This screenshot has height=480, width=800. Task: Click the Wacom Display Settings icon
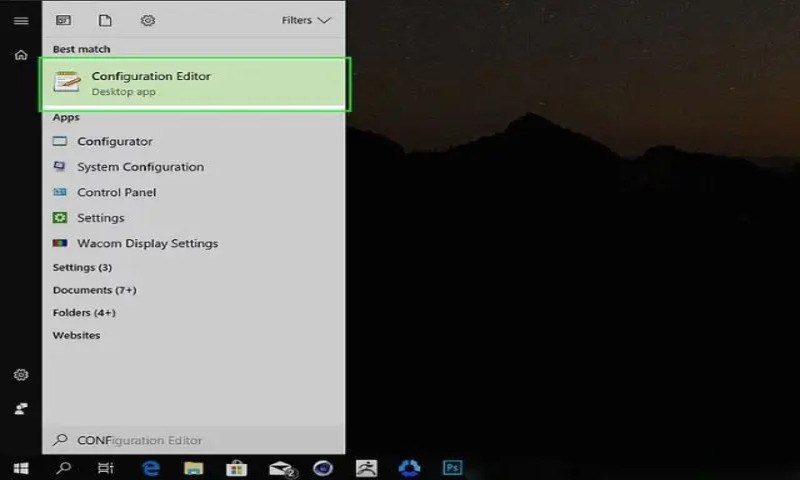(60, 243)
